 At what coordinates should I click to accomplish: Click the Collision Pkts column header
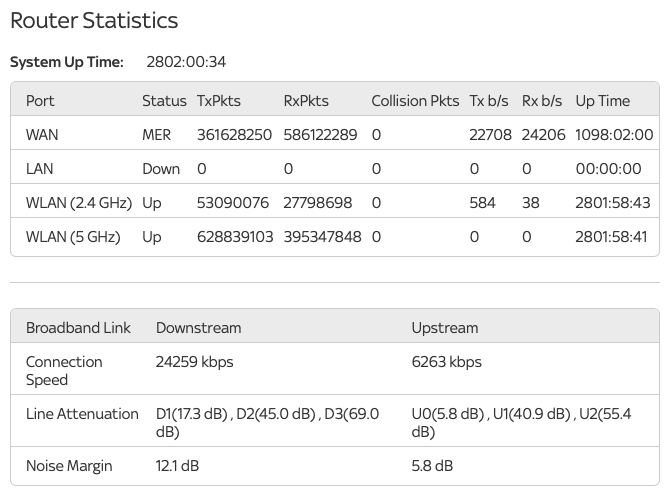(x=415, y=101)
